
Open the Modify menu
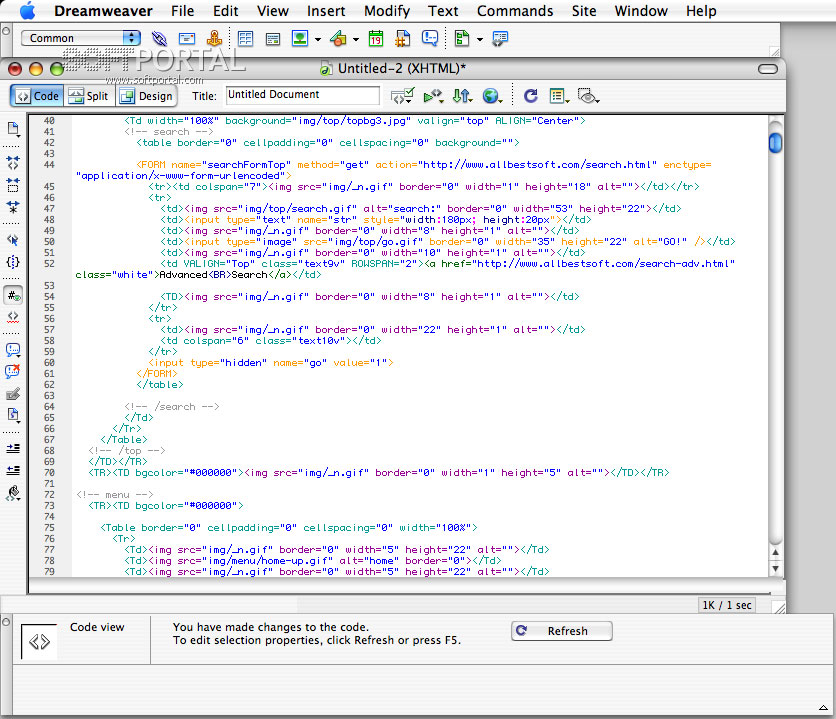[386, 11]
